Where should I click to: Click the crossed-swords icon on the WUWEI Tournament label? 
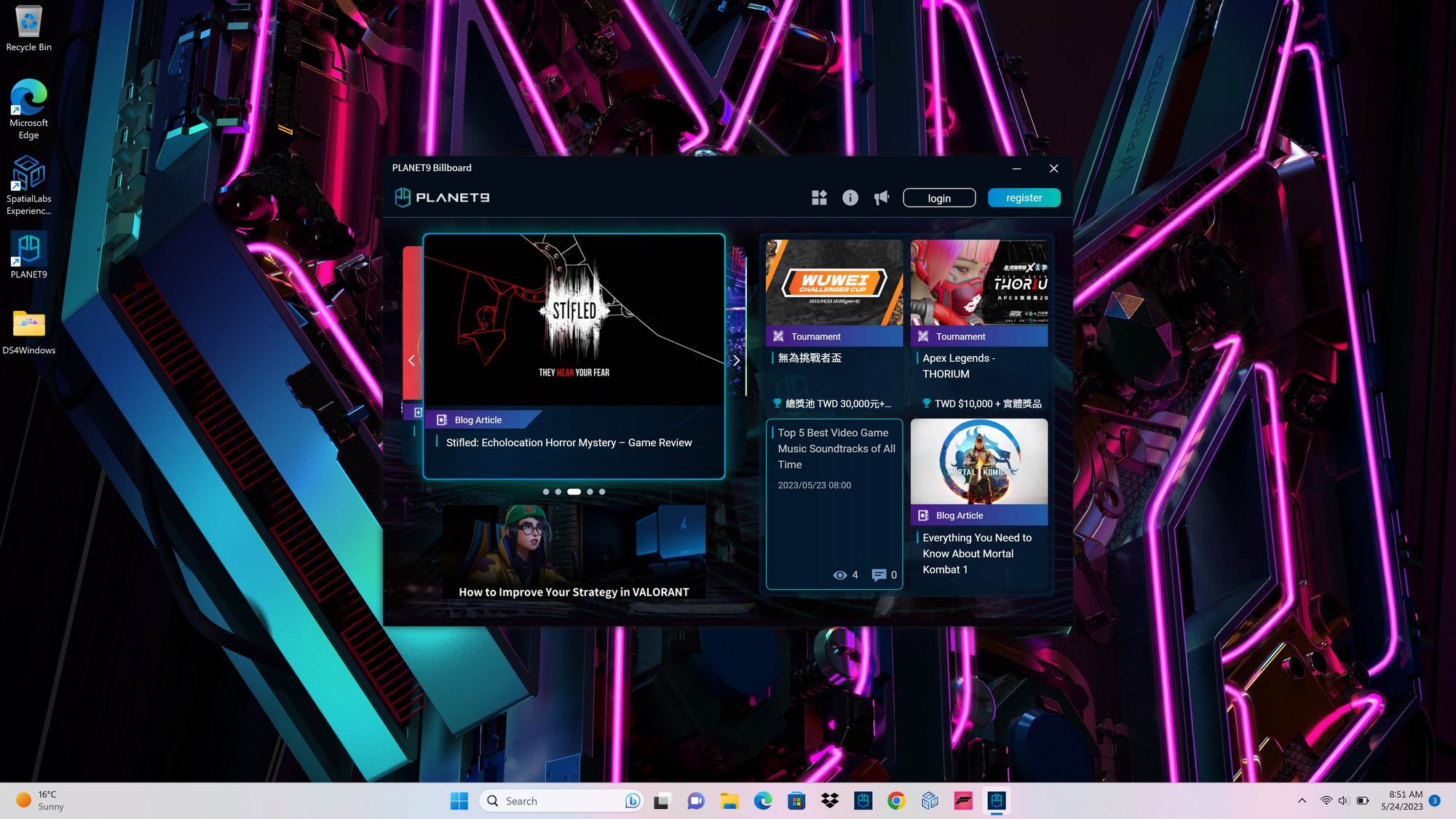coord(778,336)
